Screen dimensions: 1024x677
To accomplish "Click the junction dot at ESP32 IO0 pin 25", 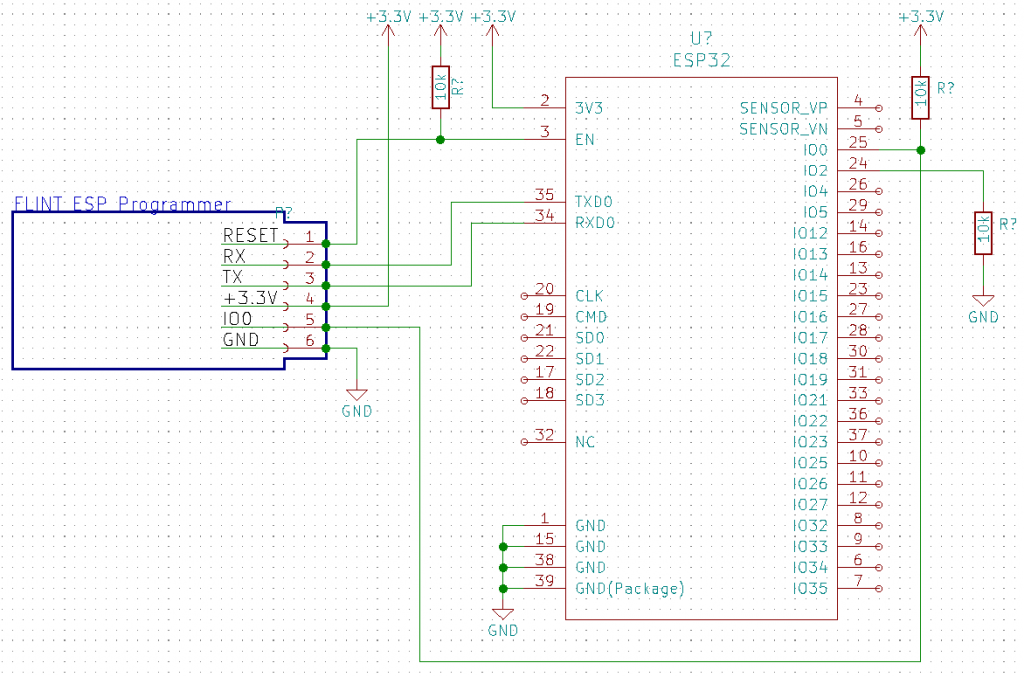I will click(920, 150).
